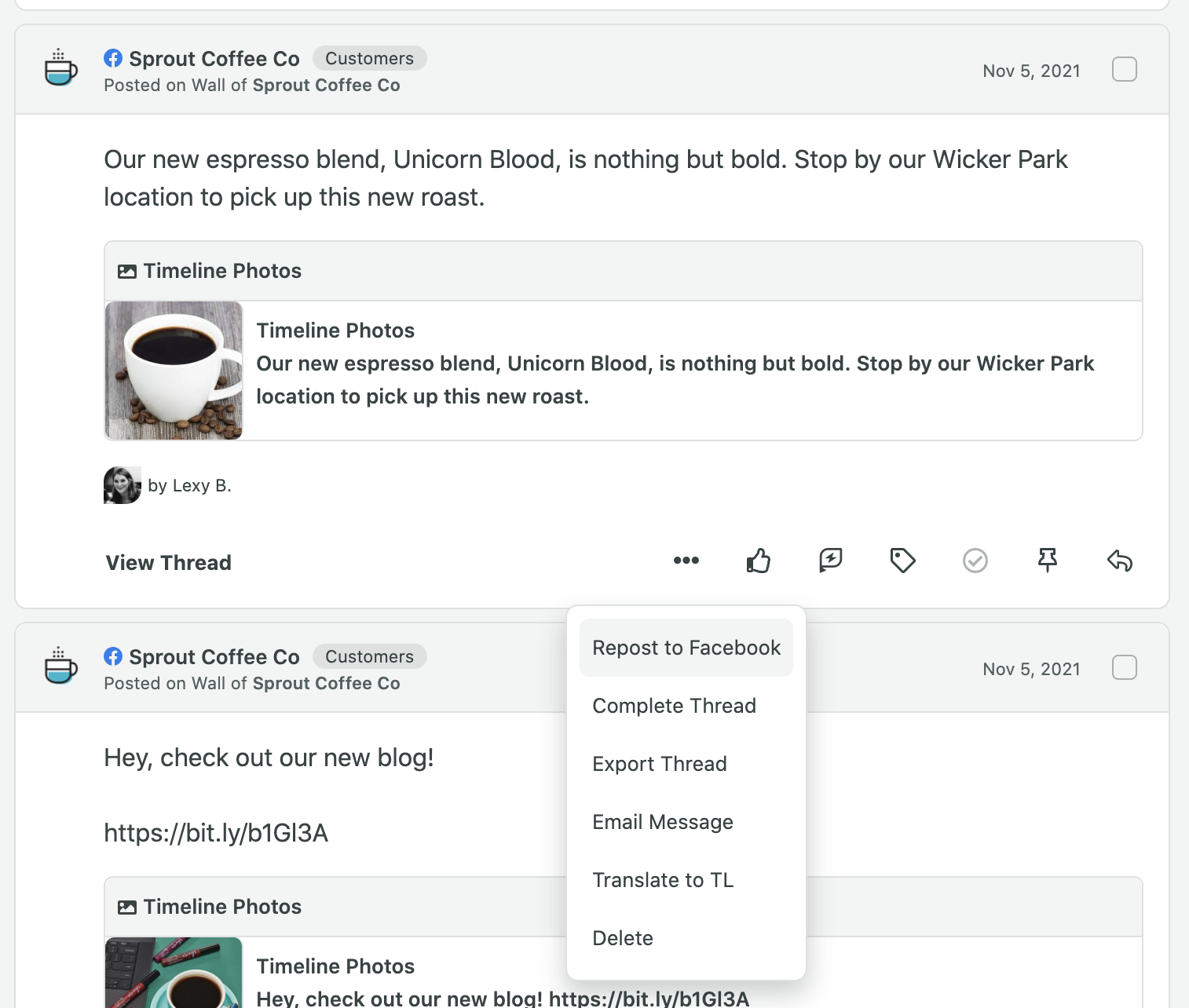Image resolution: width=1189 pixels, height=1008 pixels.
Task: Click "Posted on Wall of Sprout Coffee Co" in the first post
Action: click(x=252, y=85)
